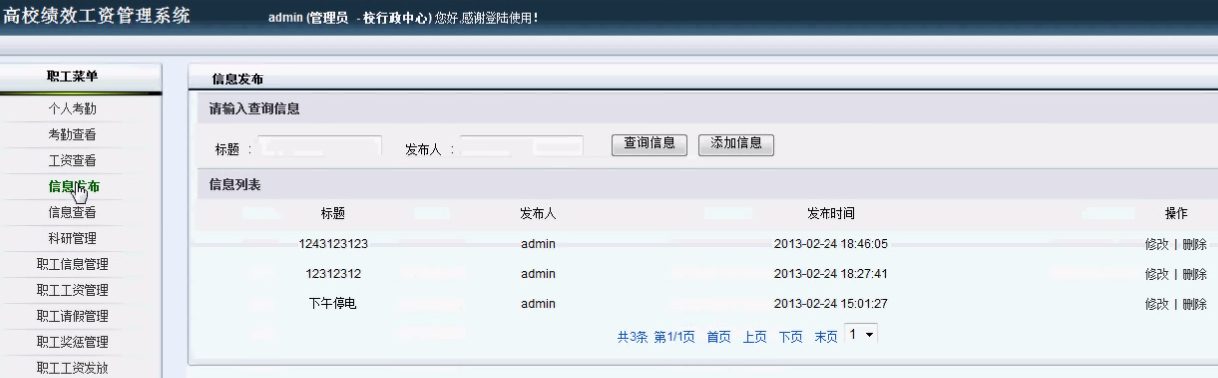Go to 信息查看 in the sidebar

(x=73, y=212)
